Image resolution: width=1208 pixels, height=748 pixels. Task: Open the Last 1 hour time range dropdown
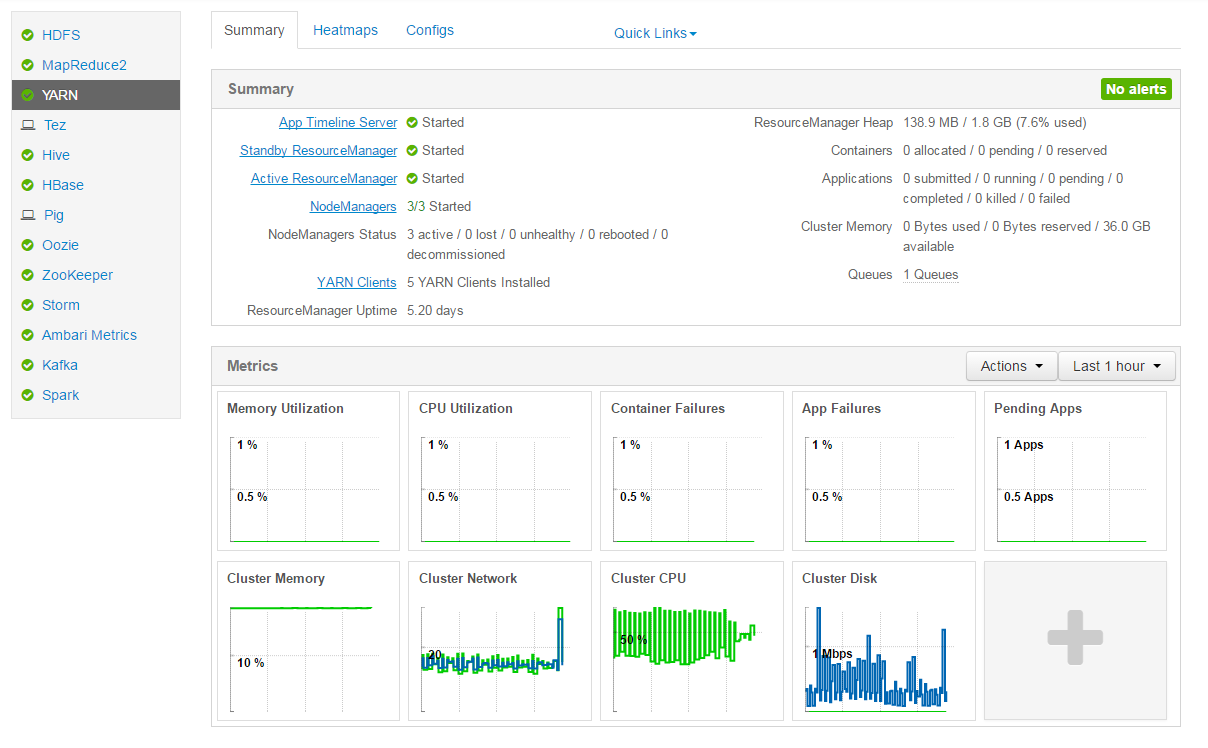tap(1116, 366)
